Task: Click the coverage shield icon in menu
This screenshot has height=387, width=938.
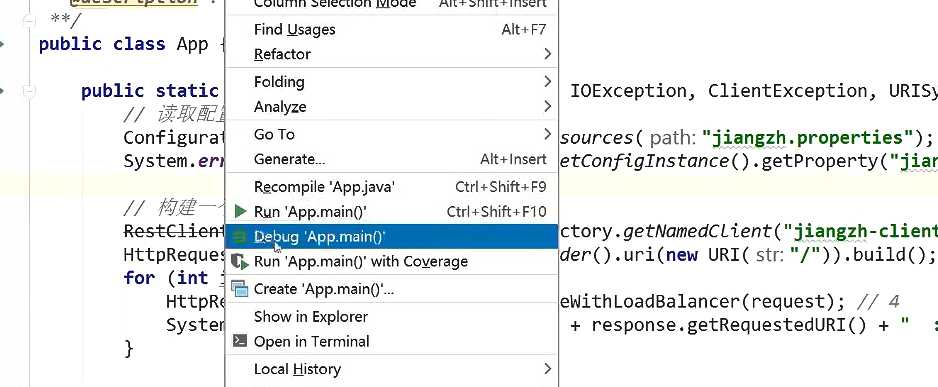Action: [240, 261]
